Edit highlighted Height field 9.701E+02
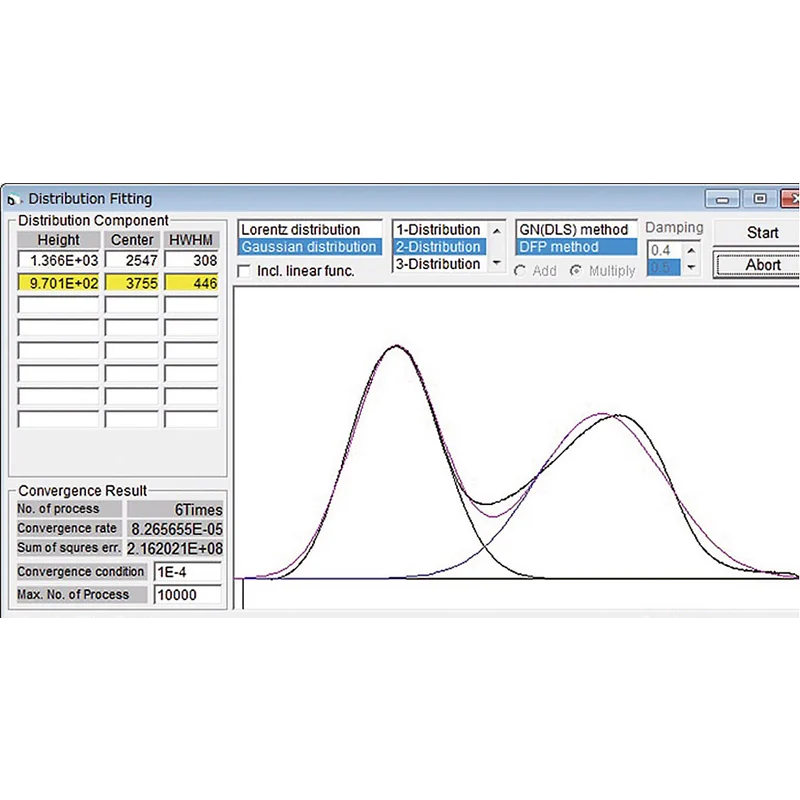The image size is (800, 800). point(59,283)
